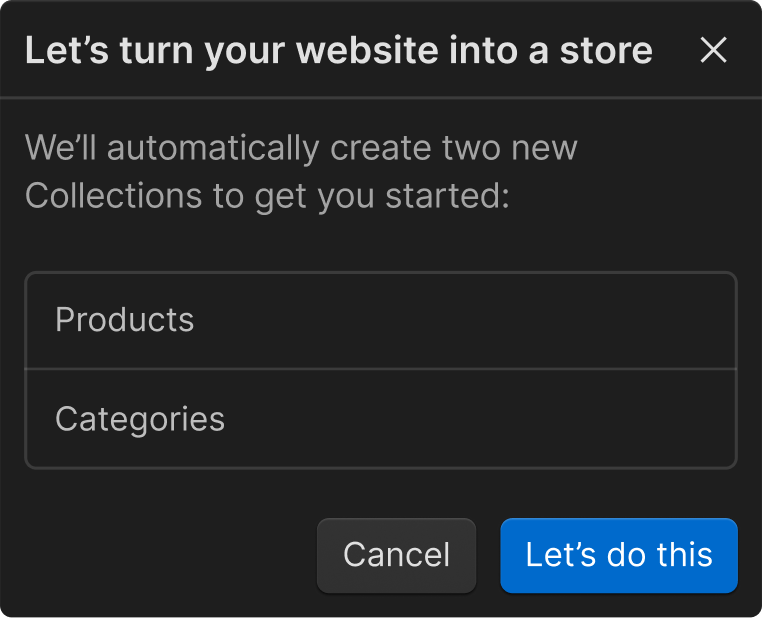Click the dialog title text

click(x=338, y=50)
